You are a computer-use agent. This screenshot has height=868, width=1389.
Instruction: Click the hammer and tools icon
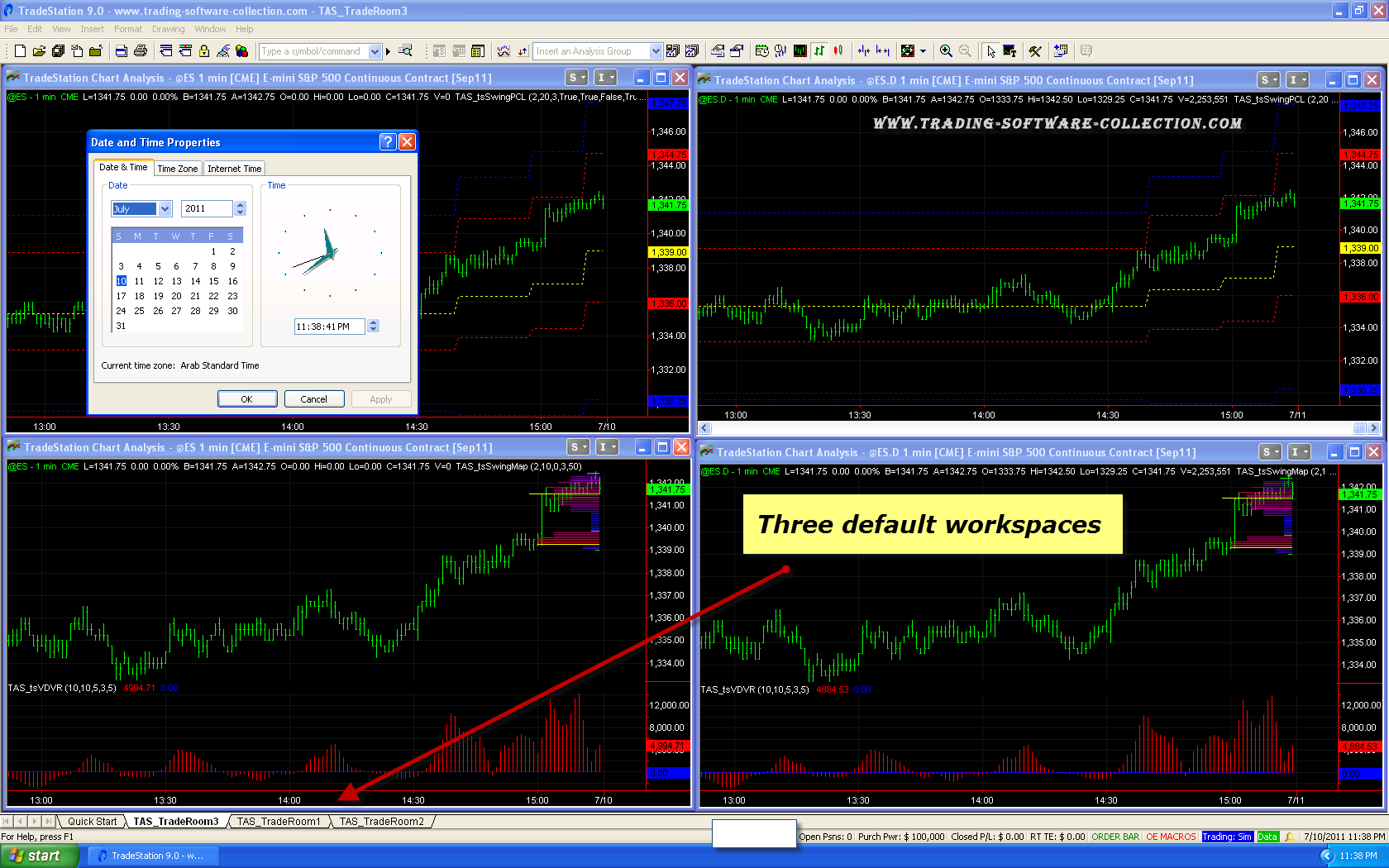(1034, 51)
